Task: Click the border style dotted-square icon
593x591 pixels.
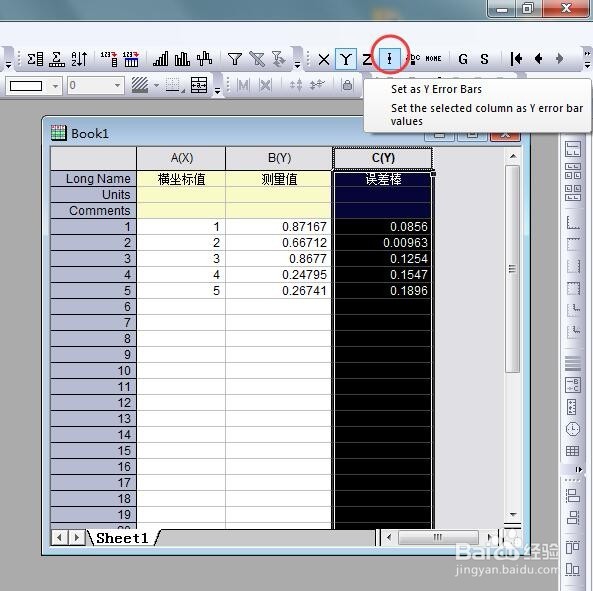Action: coord(174,85)
